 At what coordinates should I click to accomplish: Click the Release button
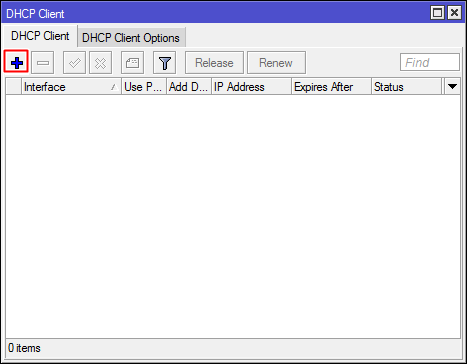pos(214,62)
